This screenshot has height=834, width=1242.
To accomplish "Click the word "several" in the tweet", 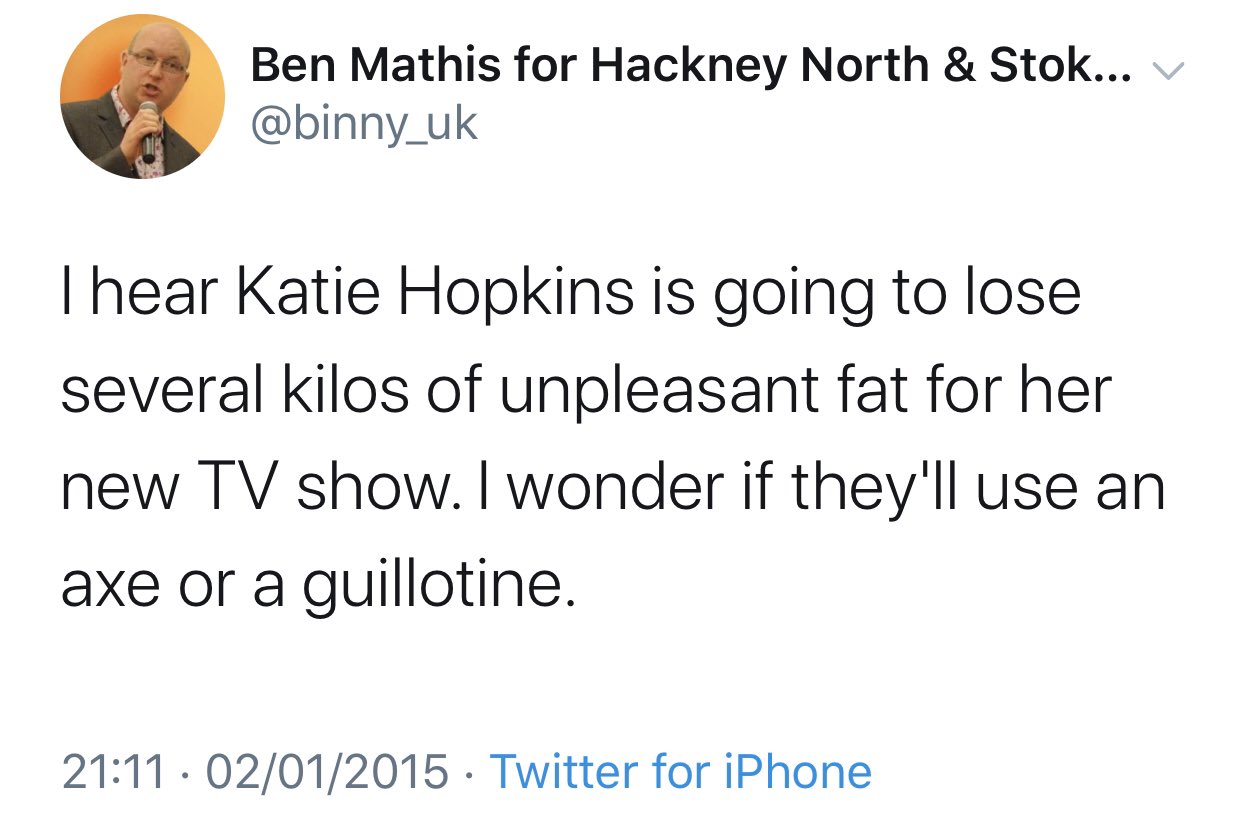I will click(160, 390).
